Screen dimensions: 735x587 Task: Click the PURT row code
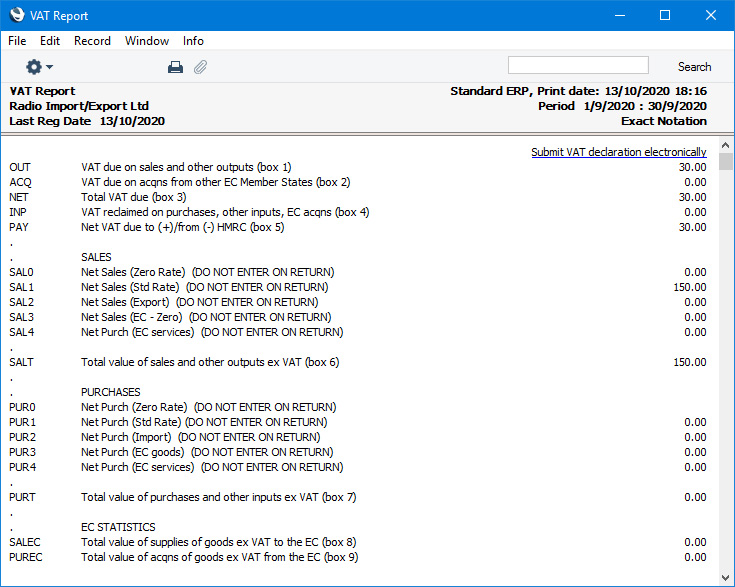pyautogui.click(x=22, y=497)
